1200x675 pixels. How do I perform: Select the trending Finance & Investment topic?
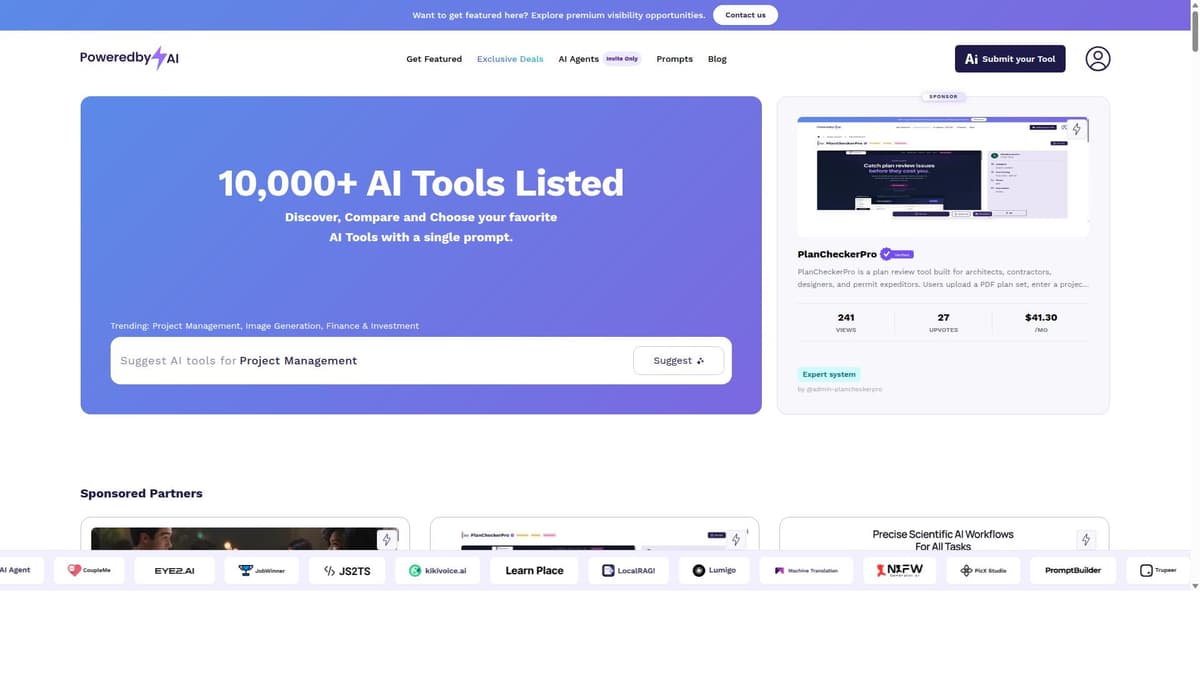click(x=372, y=326)
